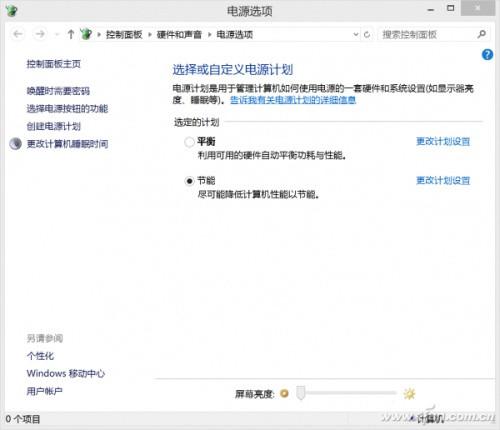Open help with the blue question mark
The height and width of the screenshot is (430, 500).
pos(487,54)
